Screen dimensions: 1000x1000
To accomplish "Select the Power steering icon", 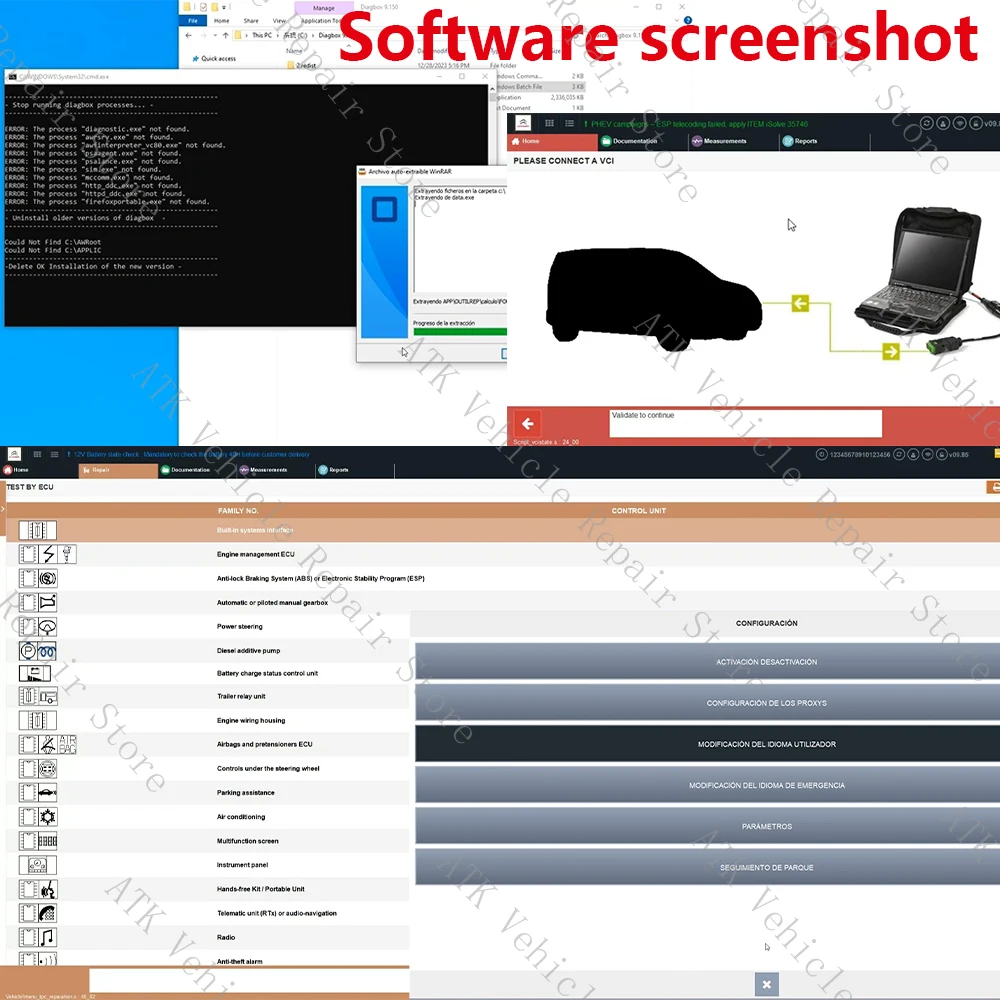I will pos(38,626).
